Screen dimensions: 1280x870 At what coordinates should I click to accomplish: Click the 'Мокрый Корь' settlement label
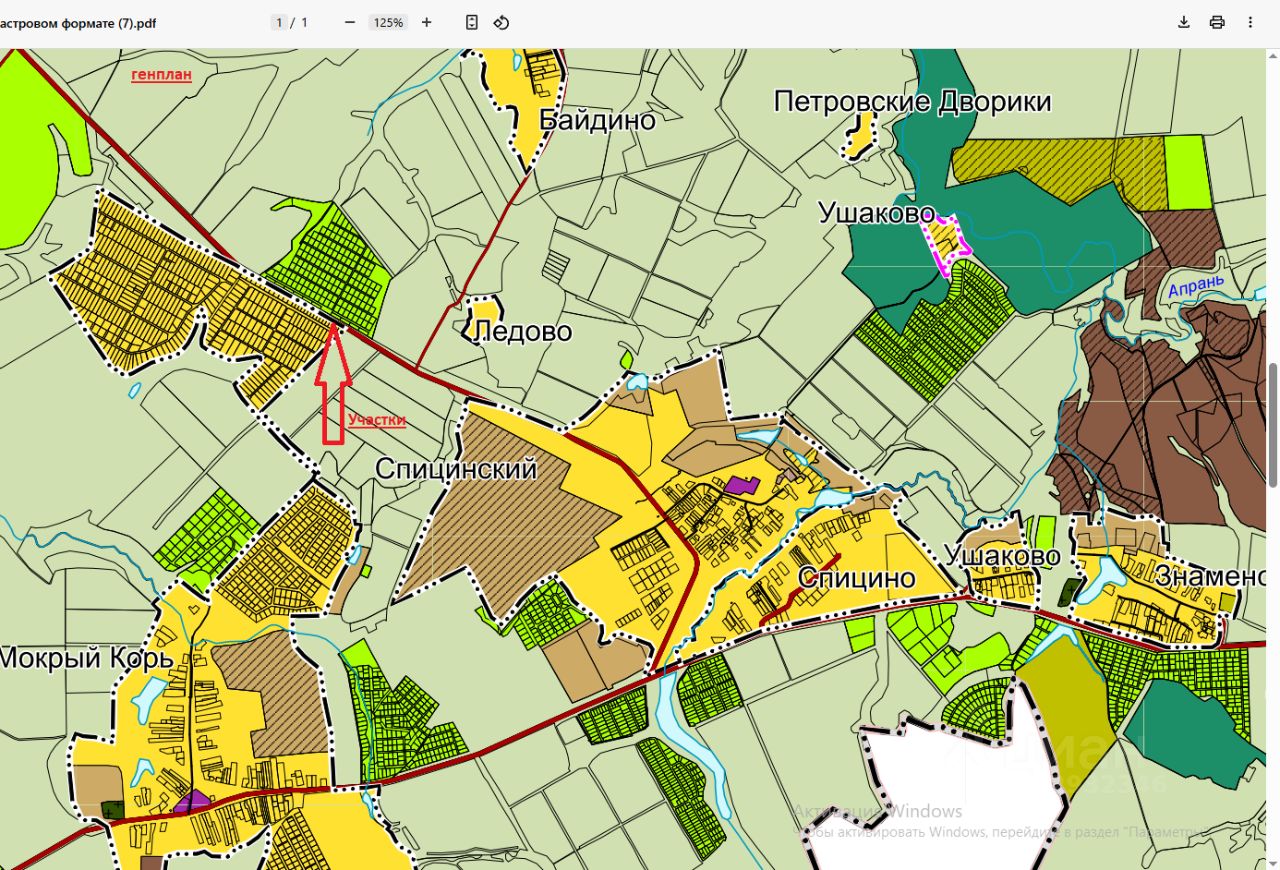pyautogui.click(x=86, y=658)
